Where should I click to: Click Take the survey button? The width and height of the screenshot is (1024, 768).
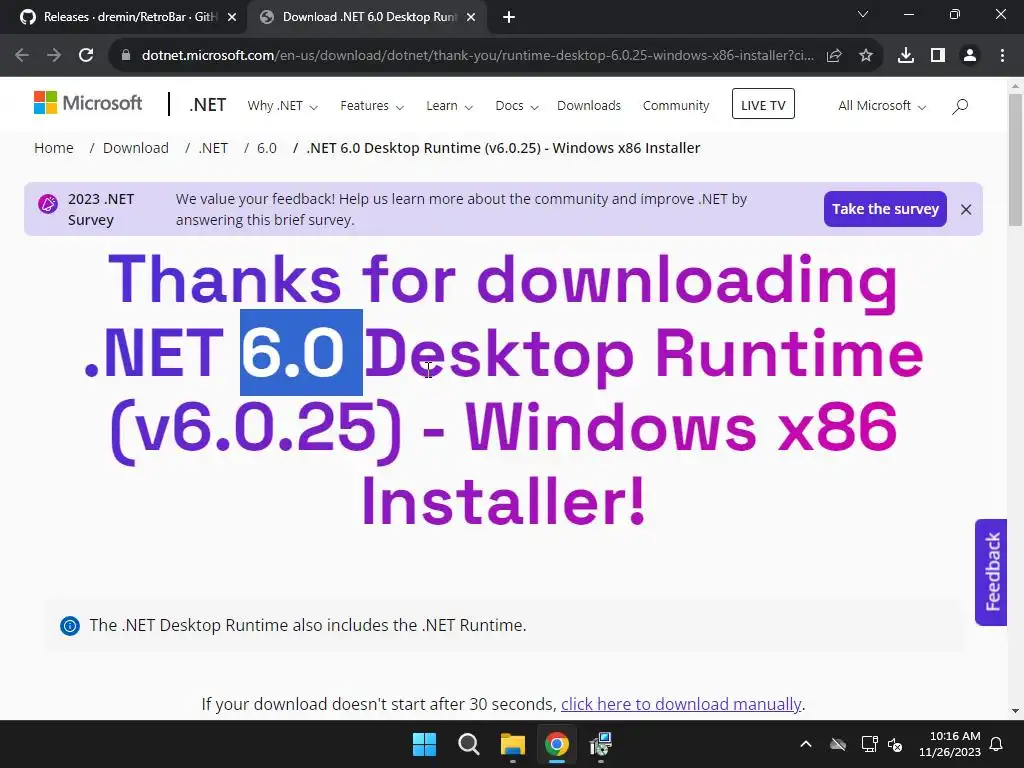pyautogui.click(x=885, y=209)
